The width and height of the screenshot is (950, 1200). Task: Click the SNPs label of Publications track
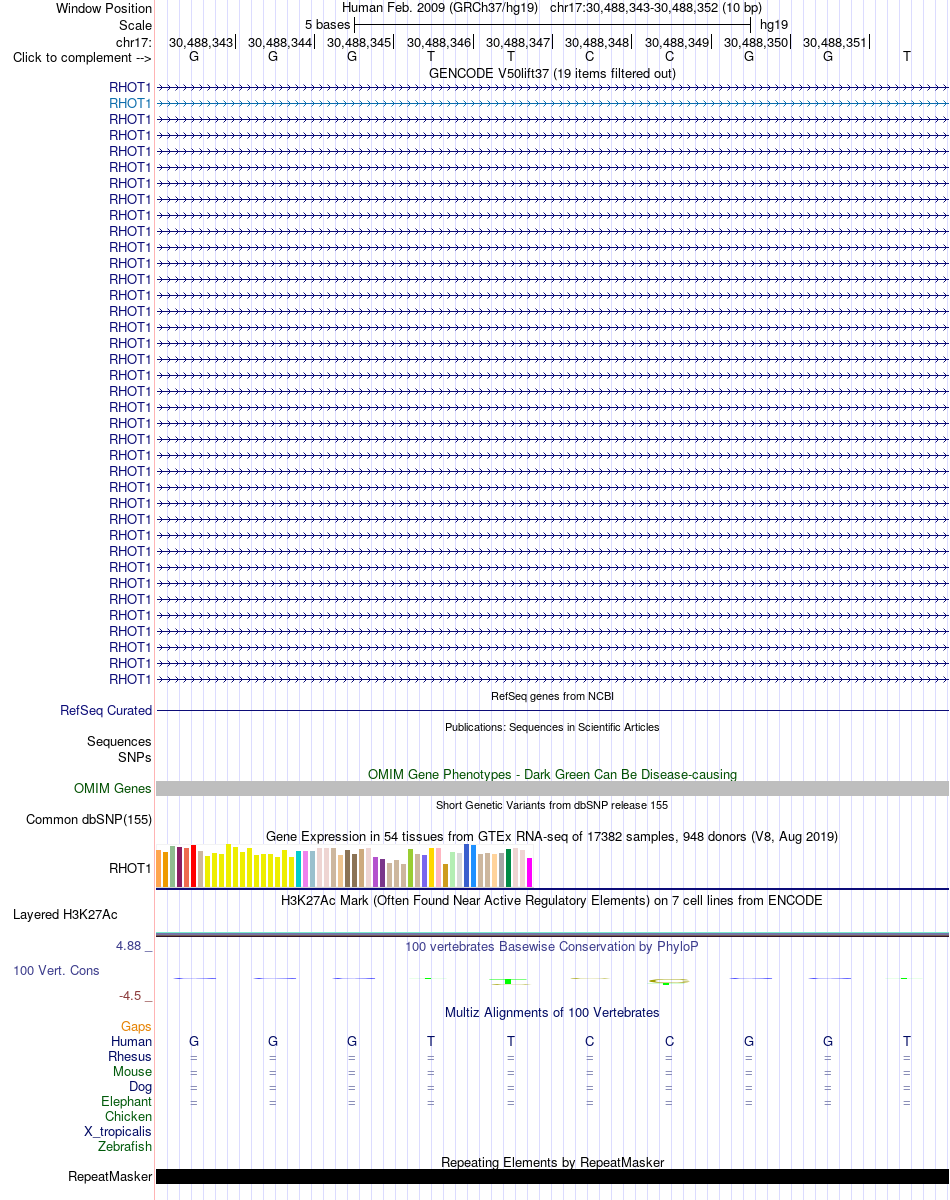click(x=135, y=757)
